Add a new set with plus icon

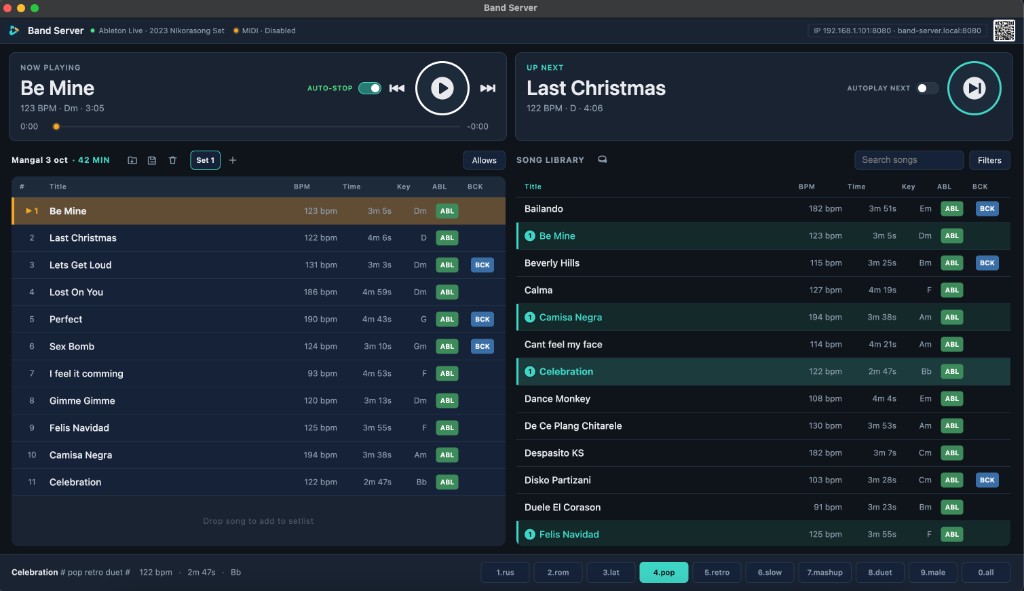(232, 160)
